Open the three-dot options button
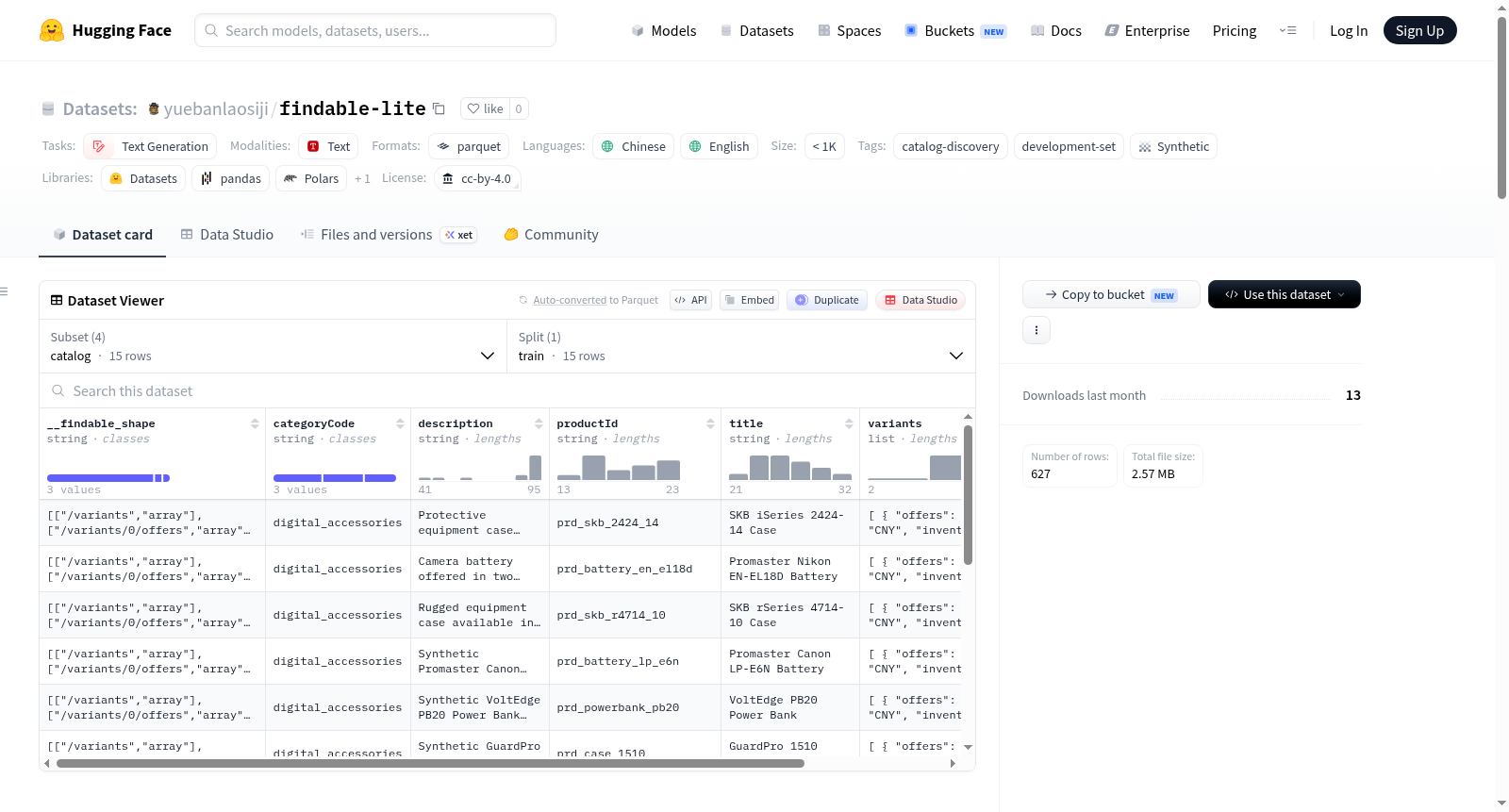This screenshot has width=1509, height=812. coord(1036,330)
